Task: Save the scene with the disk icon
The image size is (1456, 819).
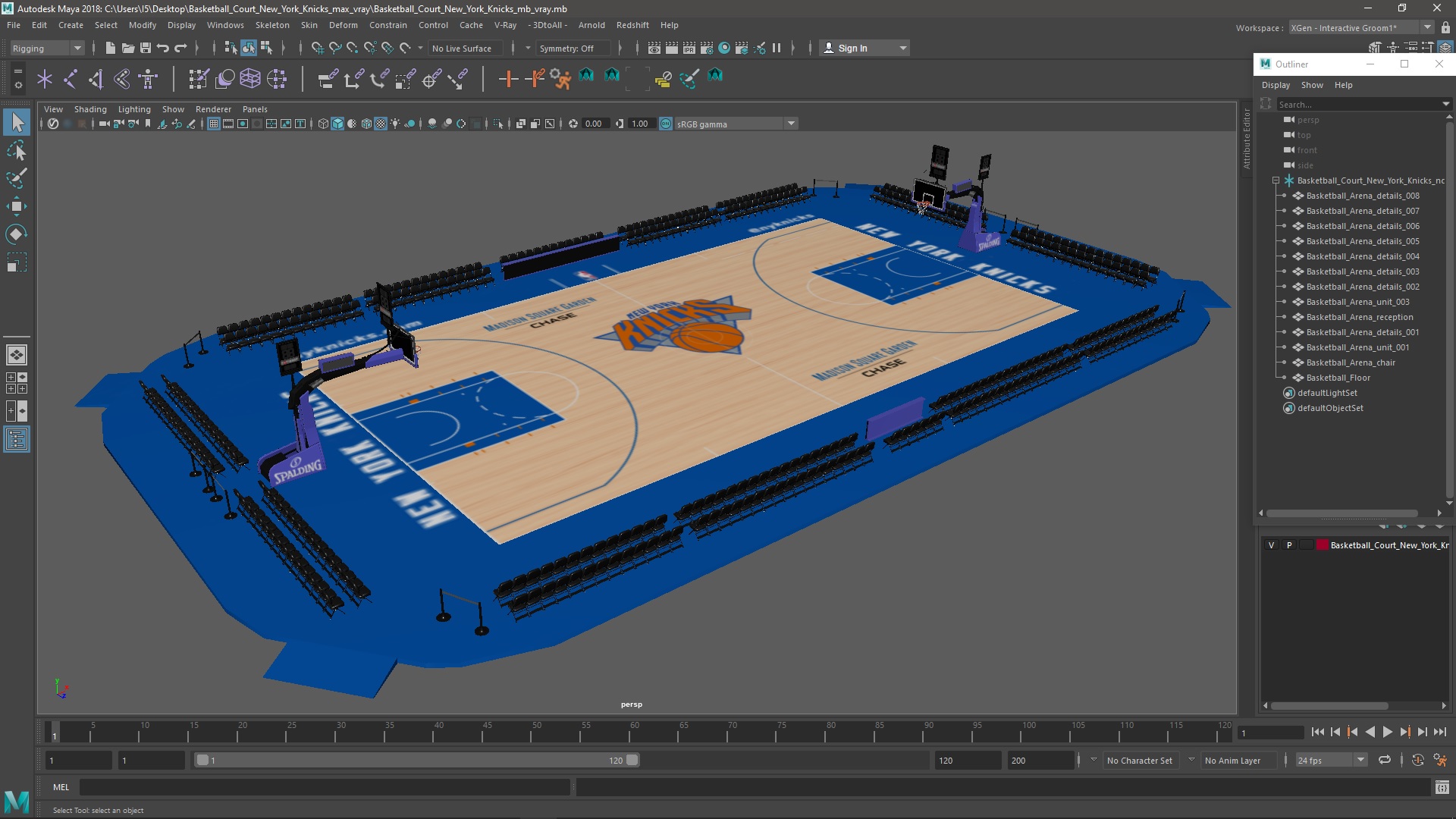Action: (x=145, y=48)
